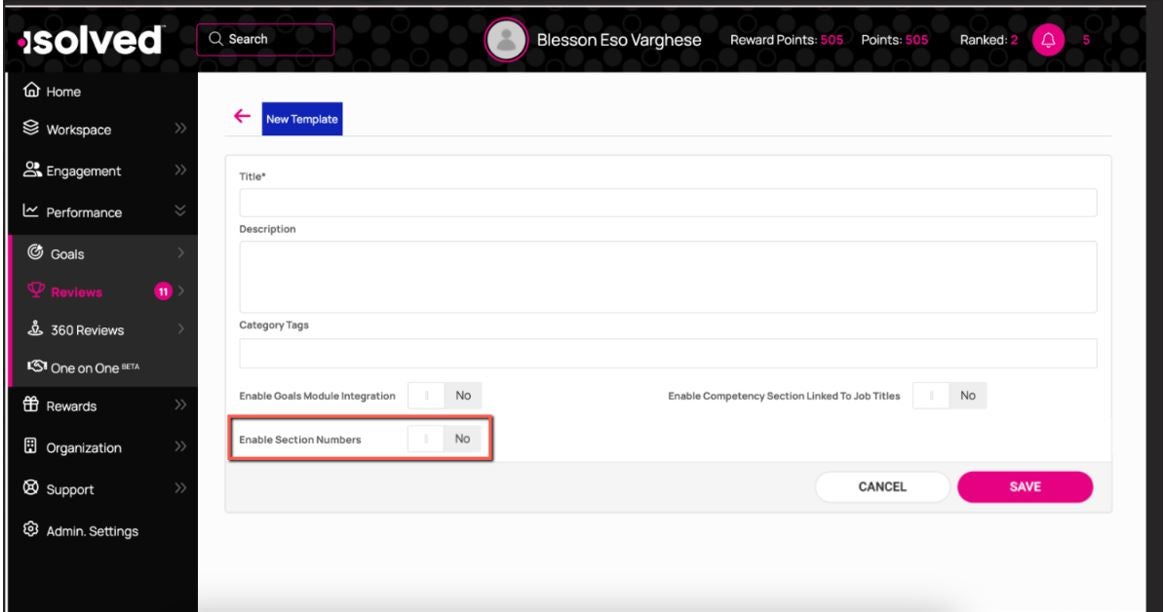
Task: Open notifications bell icon
Action: (x=1048, y=40)
